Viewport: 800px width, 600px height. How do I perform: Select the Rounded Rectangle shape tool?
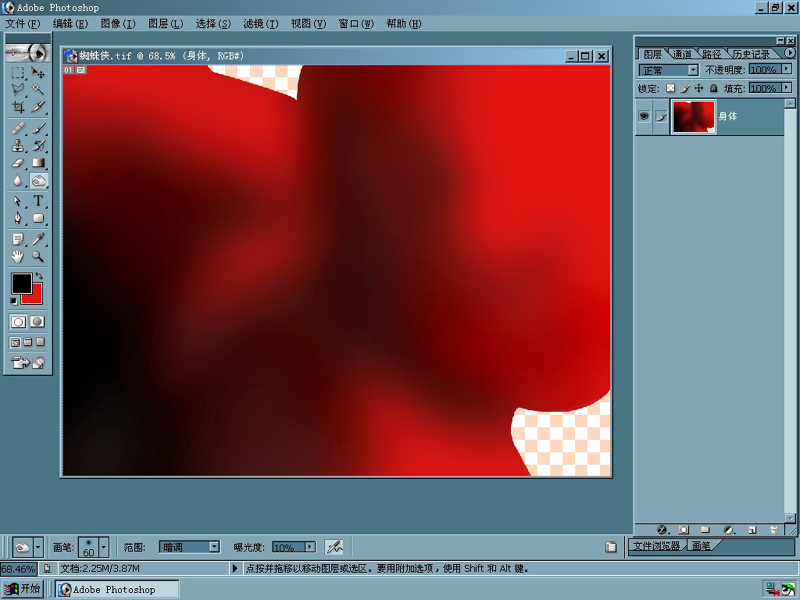point(38,218)
